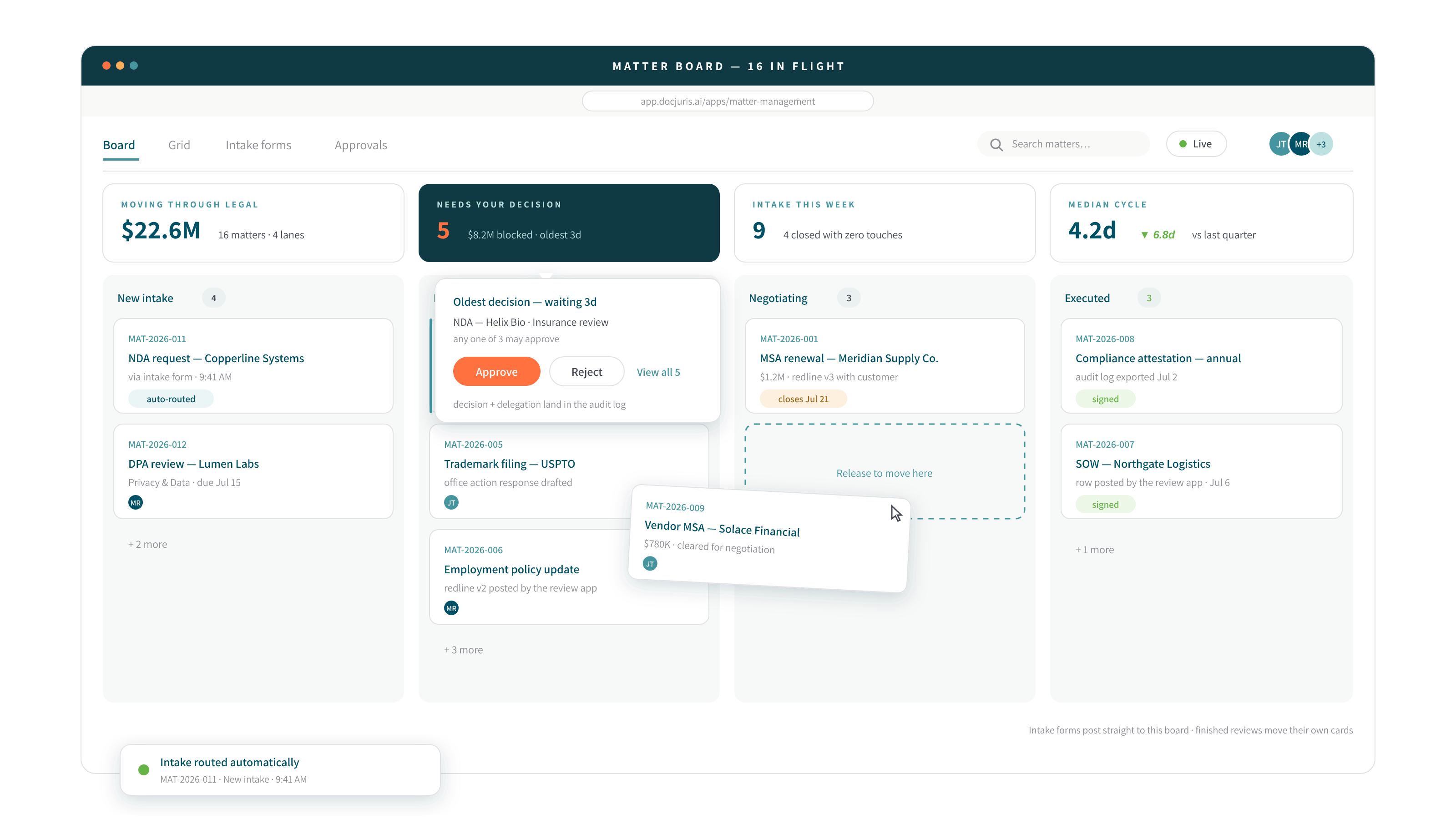Approve the Helix Bio NDA decision

point(496,372)
